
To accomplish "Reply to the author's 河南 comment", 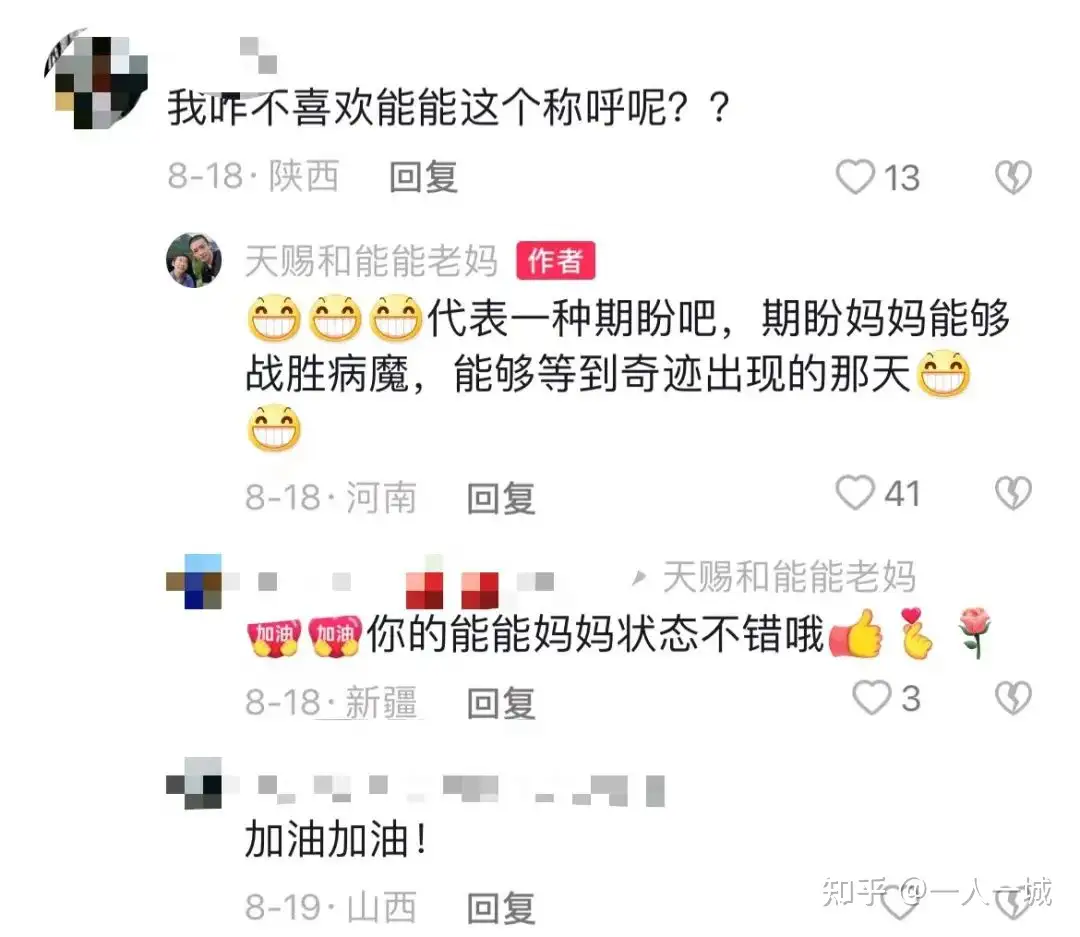I will (x=501, y=498).
